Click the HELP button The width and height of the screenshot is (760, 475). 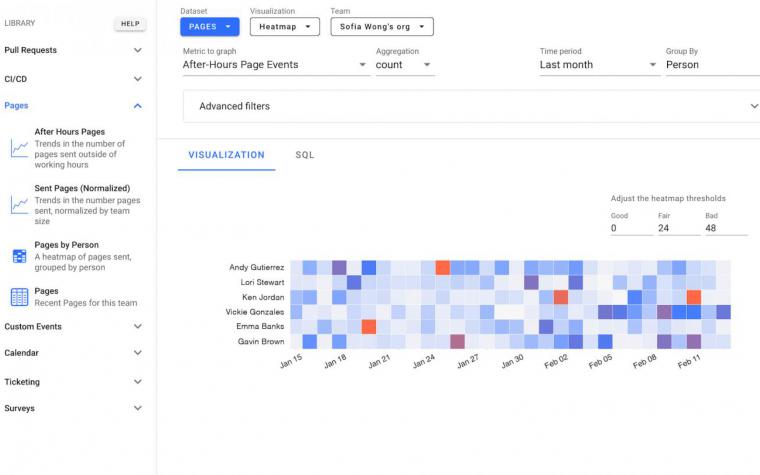[x=130, y=24]
